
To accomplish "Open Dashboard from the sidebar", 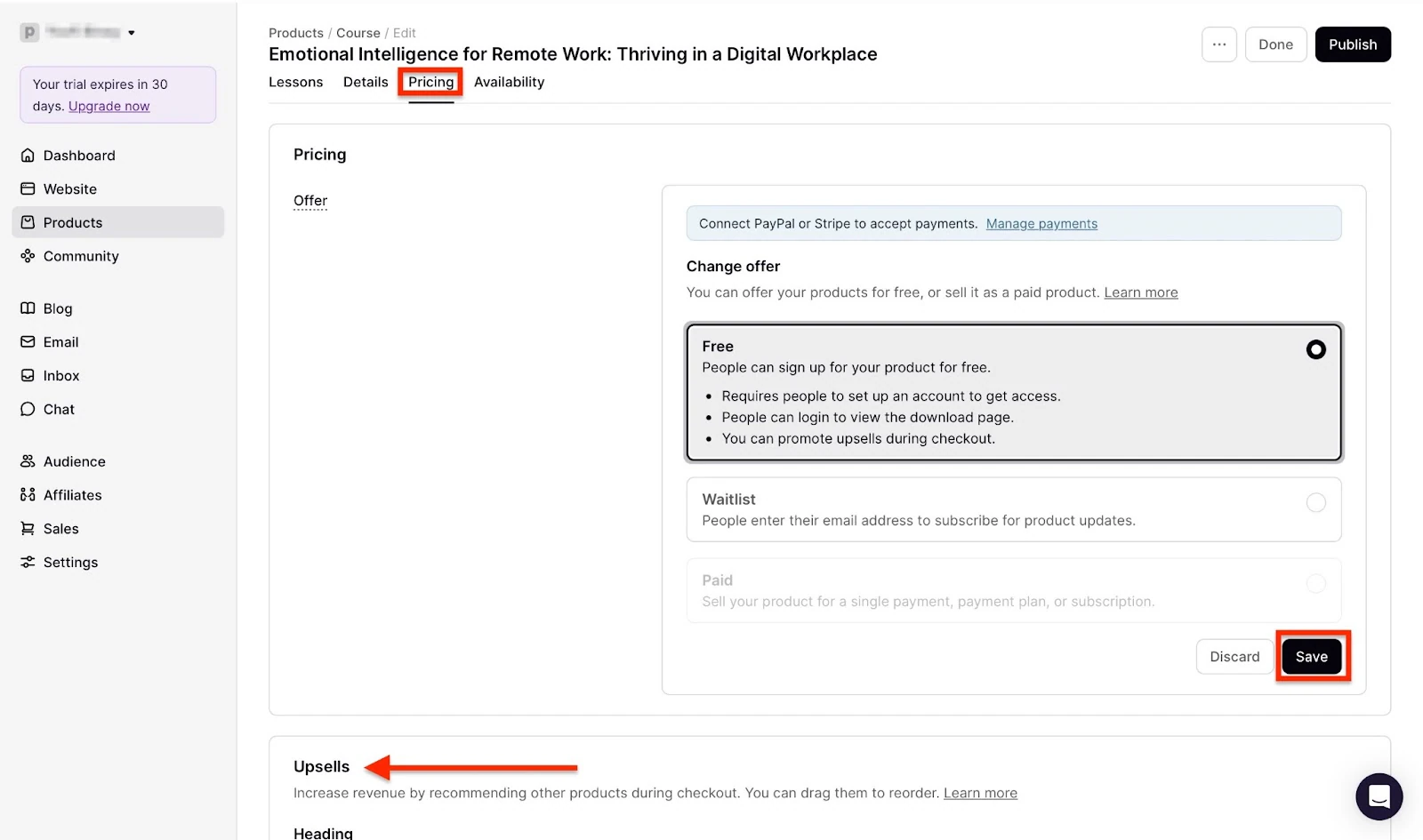I will (117, 156).
